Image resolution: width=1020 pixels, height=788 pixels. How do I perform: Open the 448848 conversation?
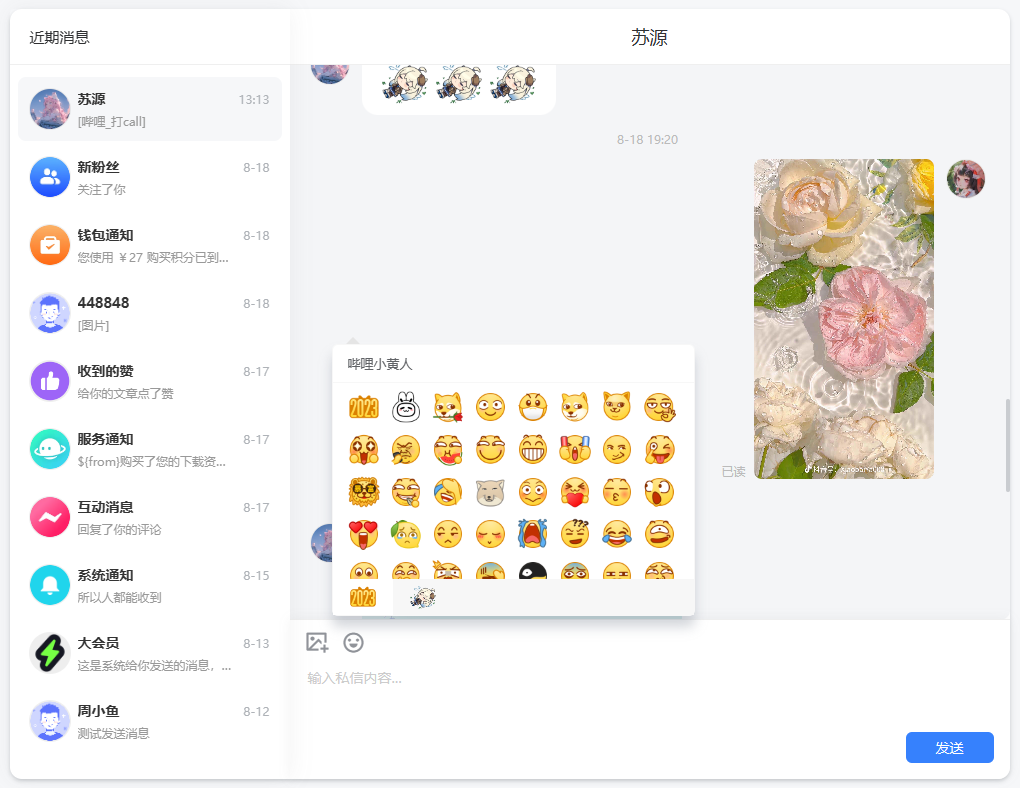(x=150, y=313)
